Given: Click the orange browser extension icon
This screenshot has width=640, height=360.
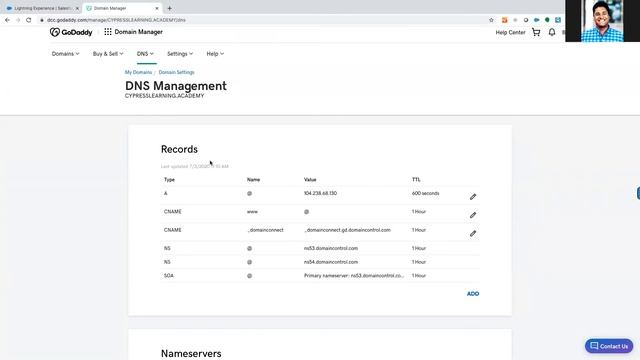Looking at the screenshot, I should (504, 20).
